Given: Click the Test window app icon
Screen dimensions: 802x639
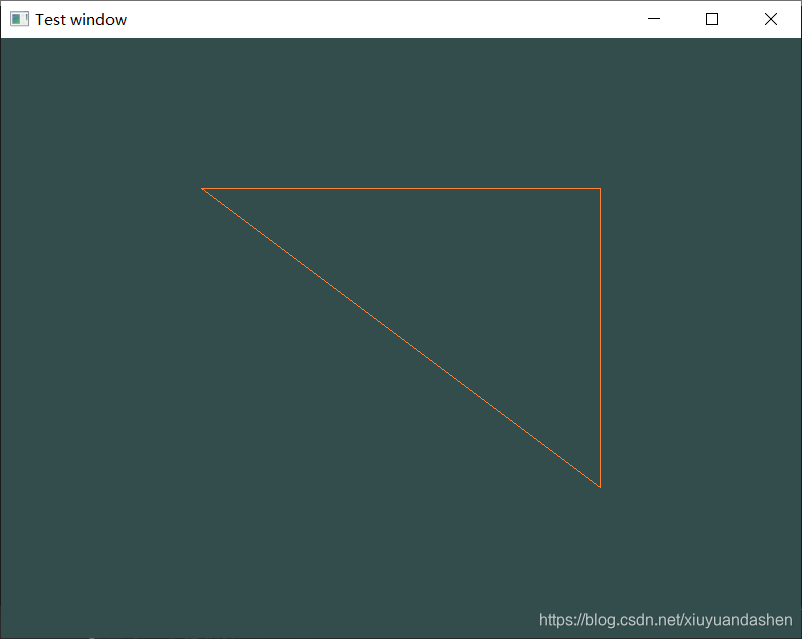Looking at the screenshot, I should tap(19, 19).
